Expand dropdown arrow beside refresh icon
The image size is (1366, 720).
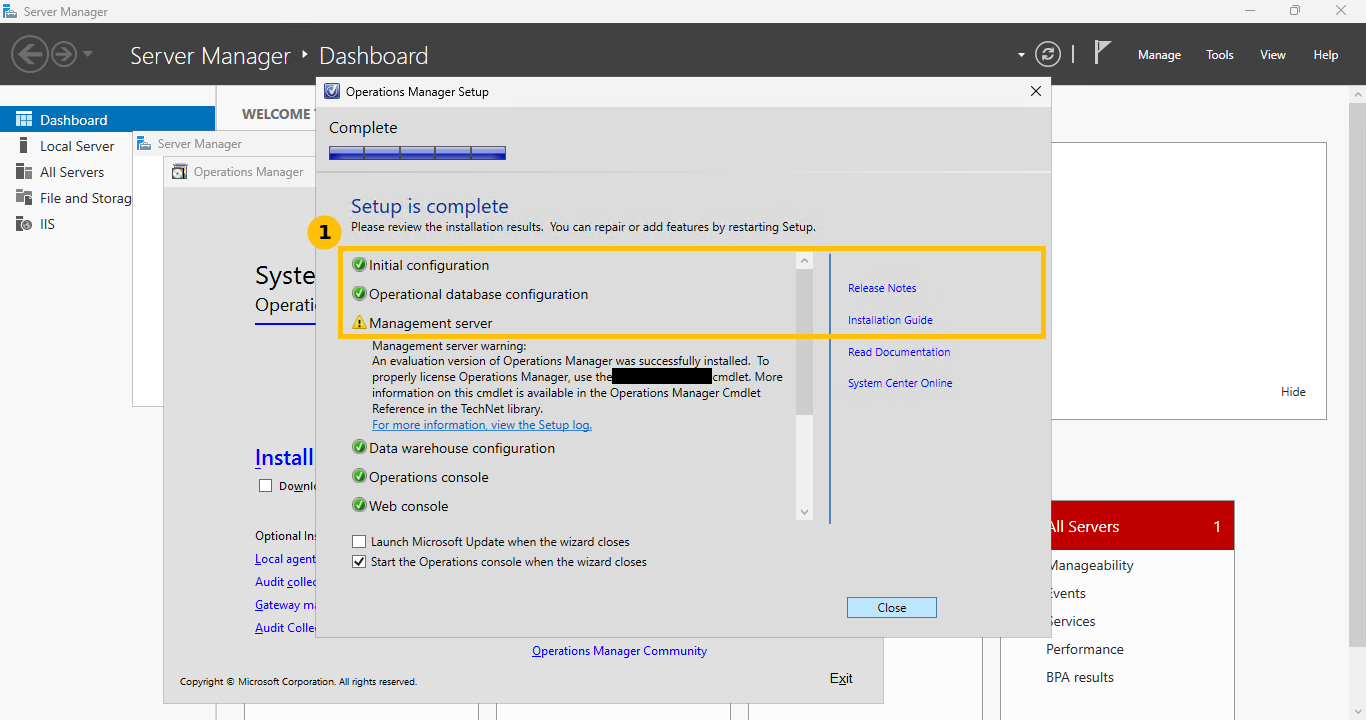(x=1021, y=55)
